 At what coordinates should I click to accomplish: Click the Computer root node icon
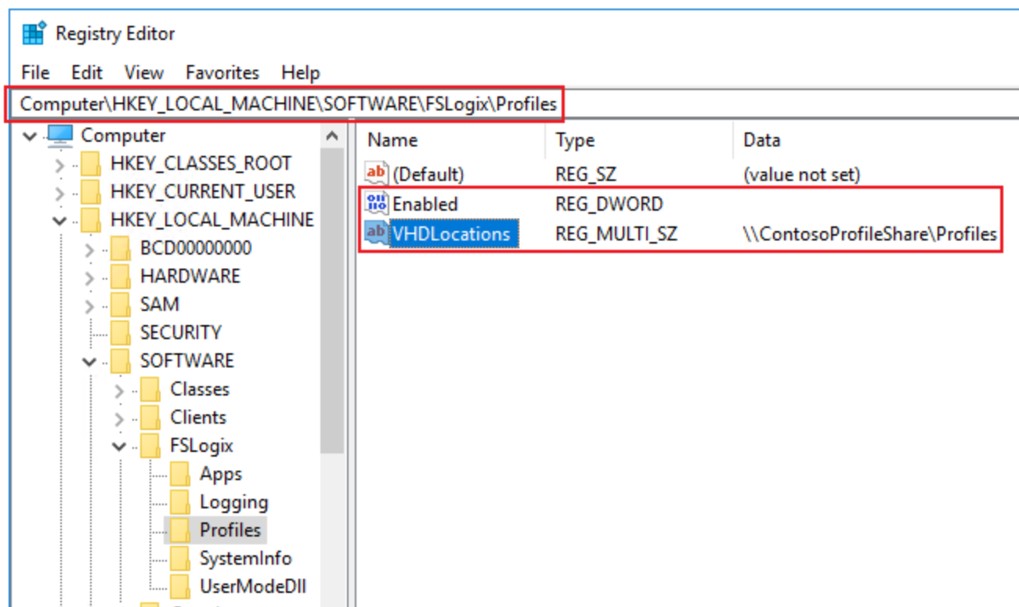(61, 135)
